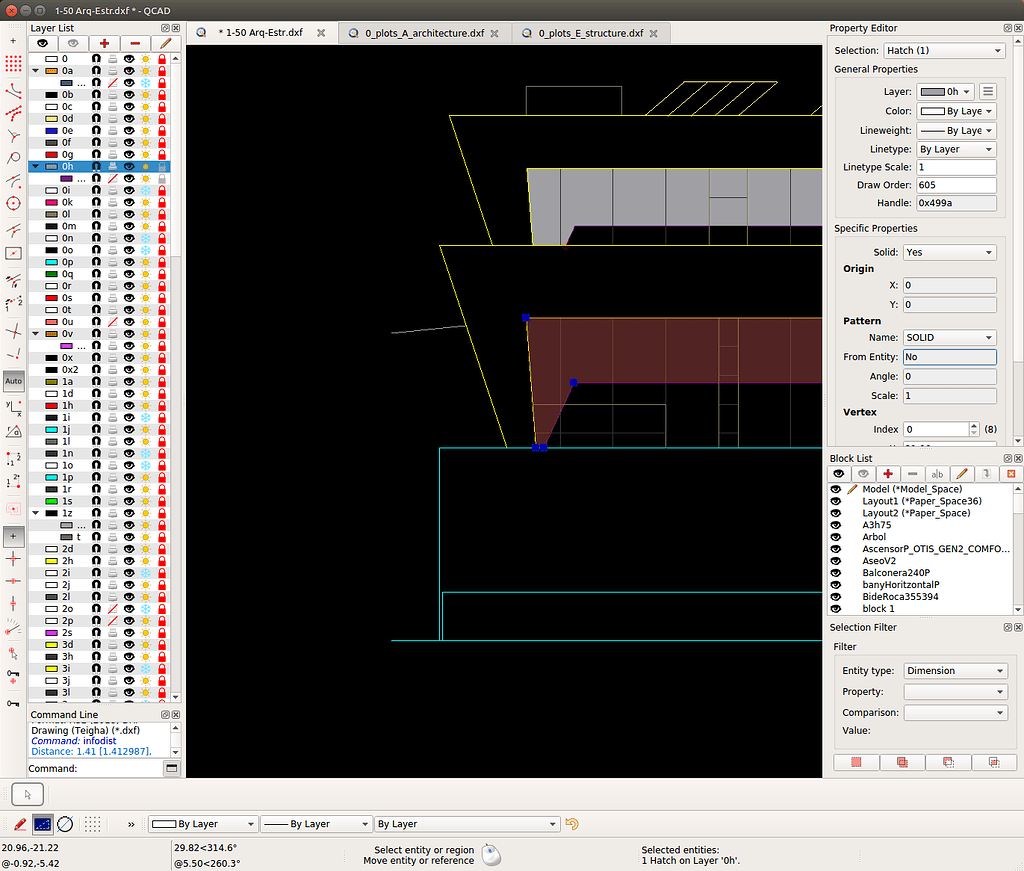The height and width of the screenshot is (871, 1024).
Task: Select the circle center snap tool
Action: [13, 204]
